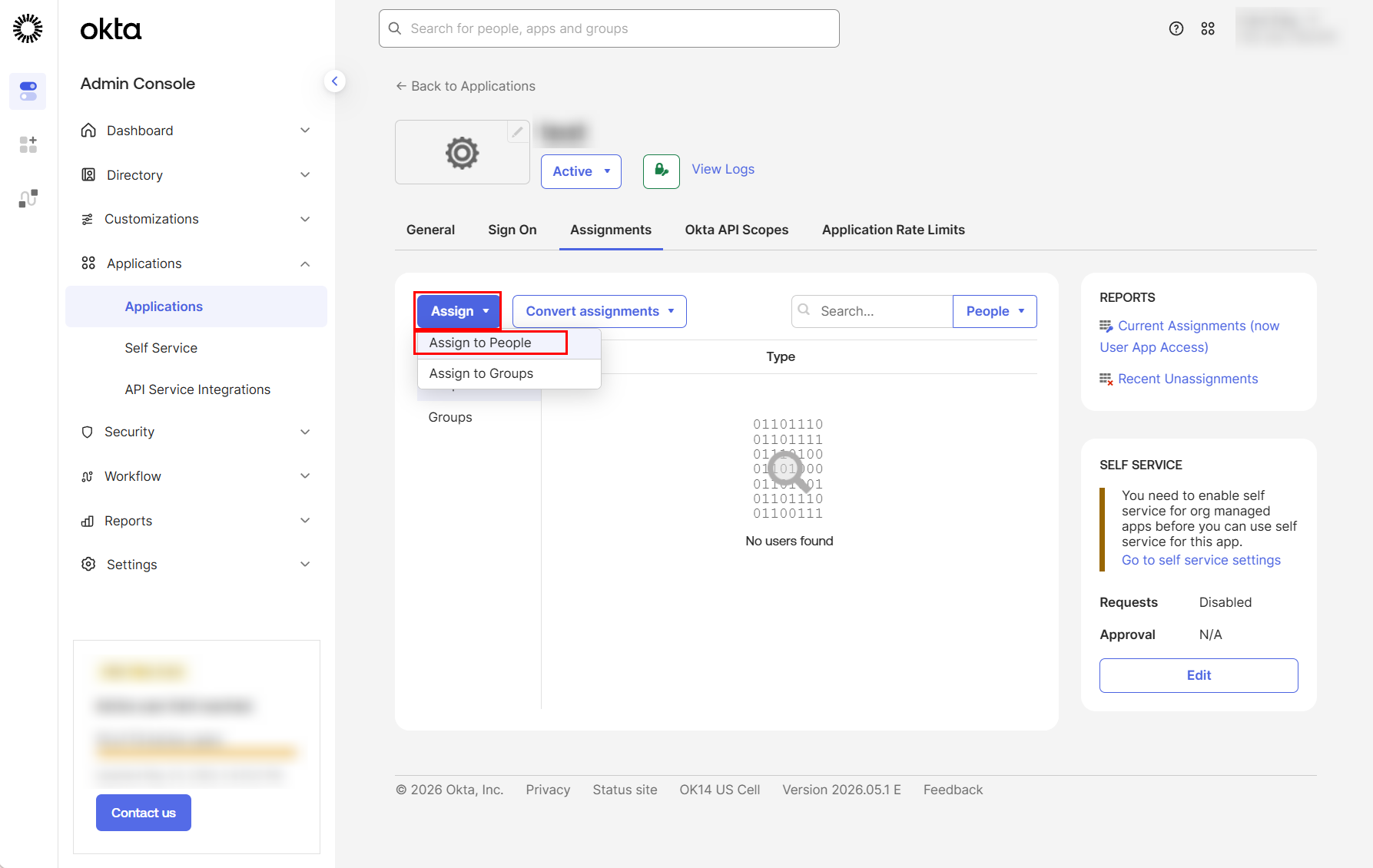Click the Reports chart icon
1373x868 pixels.
pyautogui.click(x=88, y=521)
